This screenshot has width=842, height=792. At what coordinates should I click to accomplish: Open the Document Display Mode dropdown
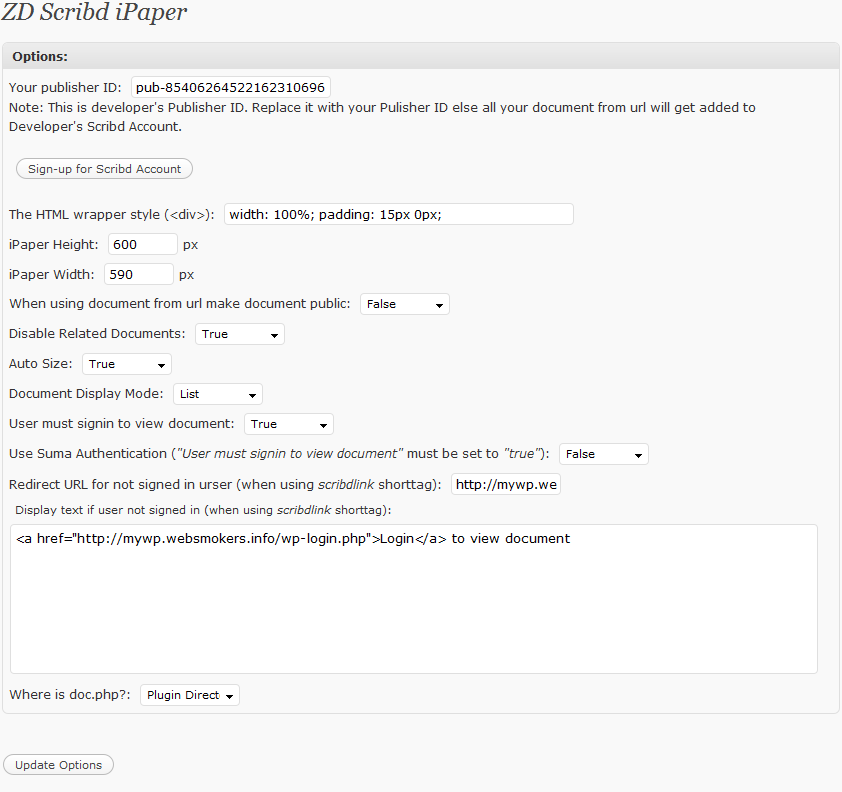click(218, 394)
